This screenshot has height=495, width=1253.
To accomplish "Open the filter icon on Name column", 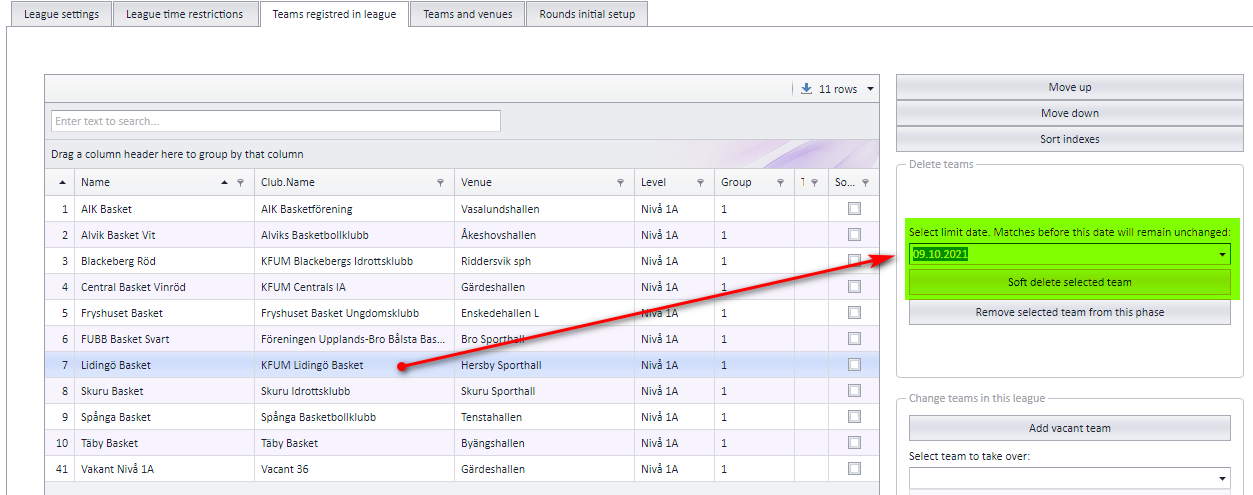I will click(240, 183).
